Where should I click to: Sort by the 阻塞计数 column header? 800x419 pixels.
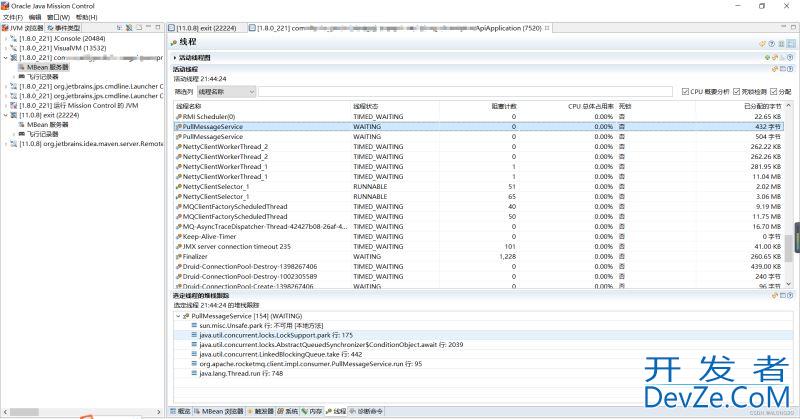pos(479,106)
